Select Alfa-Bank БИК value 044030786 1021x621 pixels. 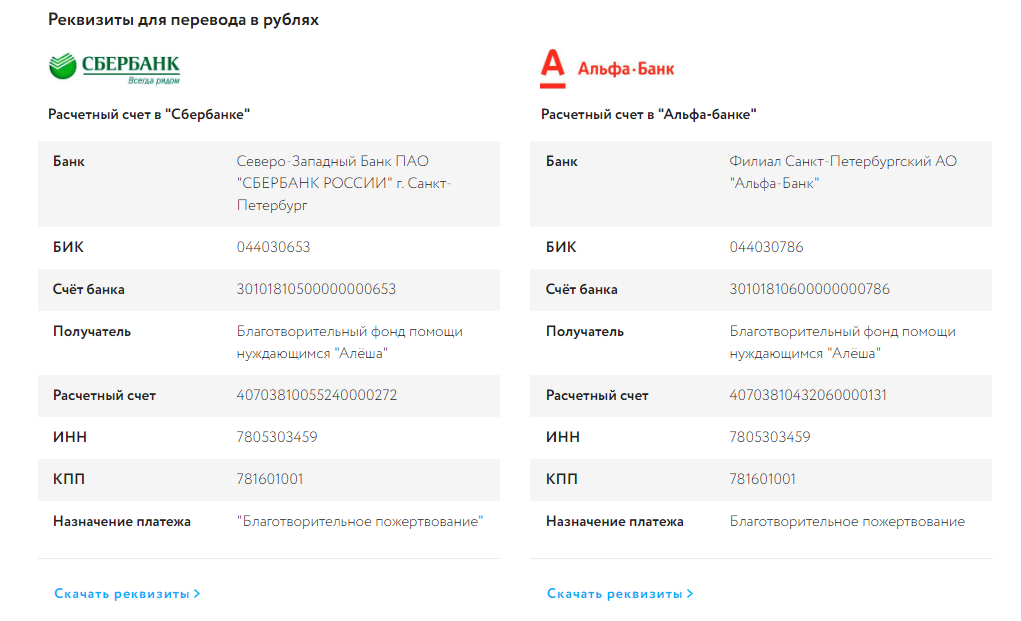click(766, 247)
